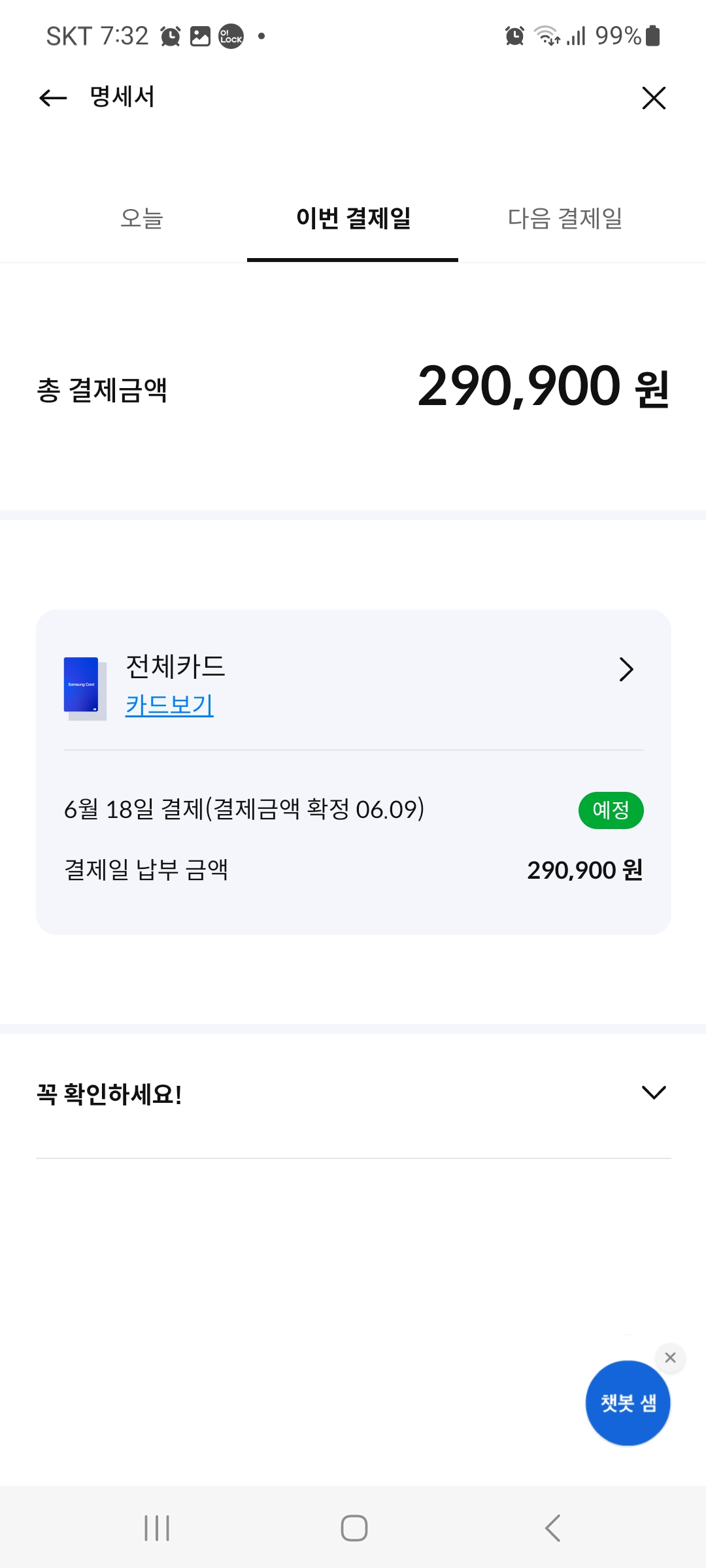This screenshot has width=706, height=1568.
Task: Open the 다음 결제일 tab
Action: (565, 218)
